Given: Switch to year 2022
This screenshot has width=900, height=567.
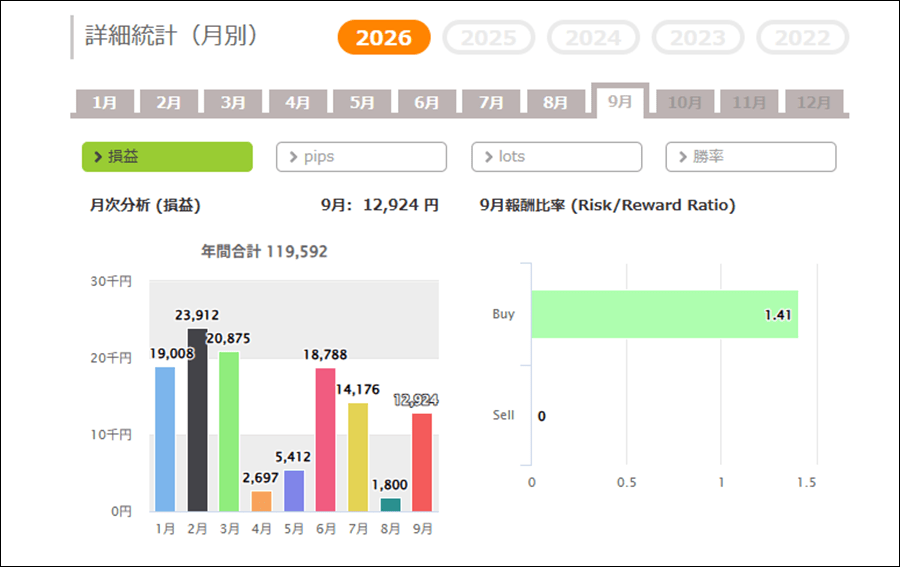Looking at the screenshot, I should 802,37.
